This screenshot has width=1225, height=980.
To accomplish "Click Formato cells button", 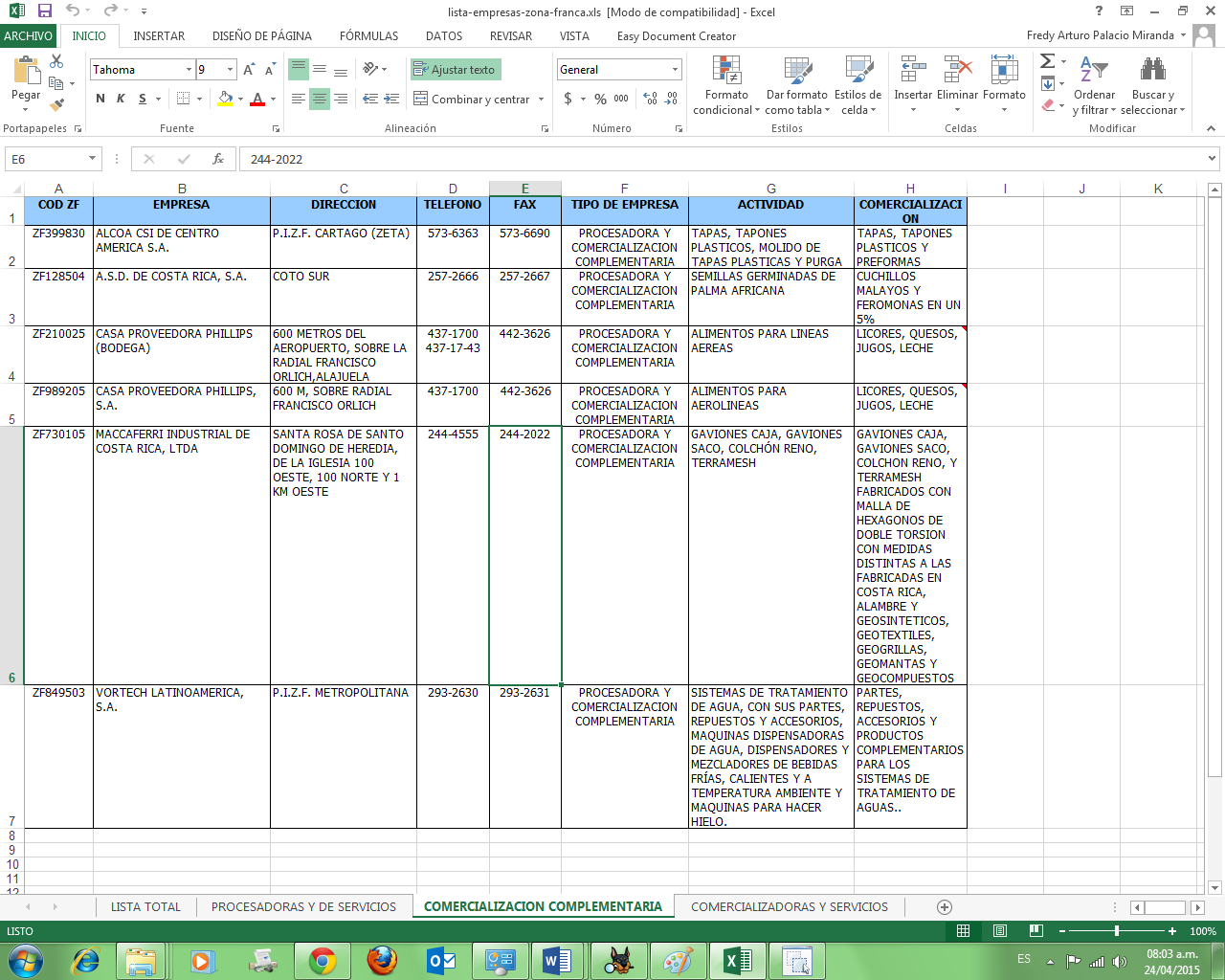I will [1004, 84].
